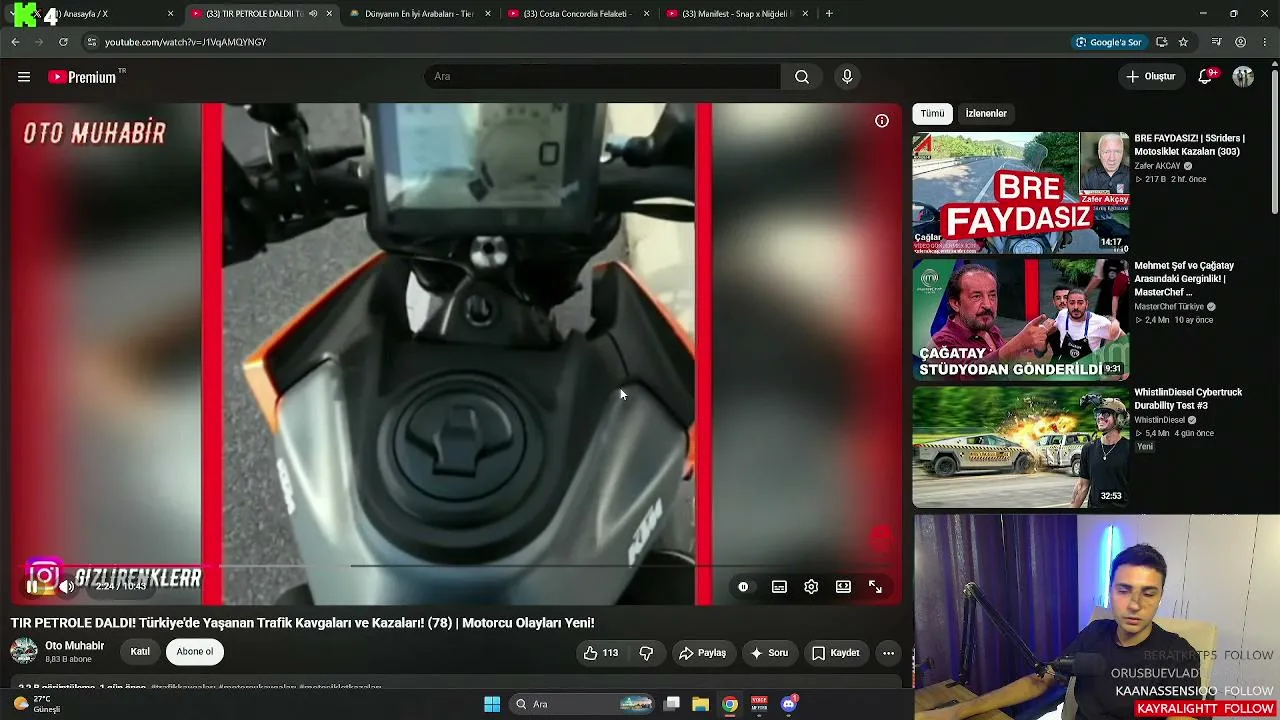Open the Oto Muhabir channel name link
The width and height of the screenshot is (1280, 720).
coord(74,646)
